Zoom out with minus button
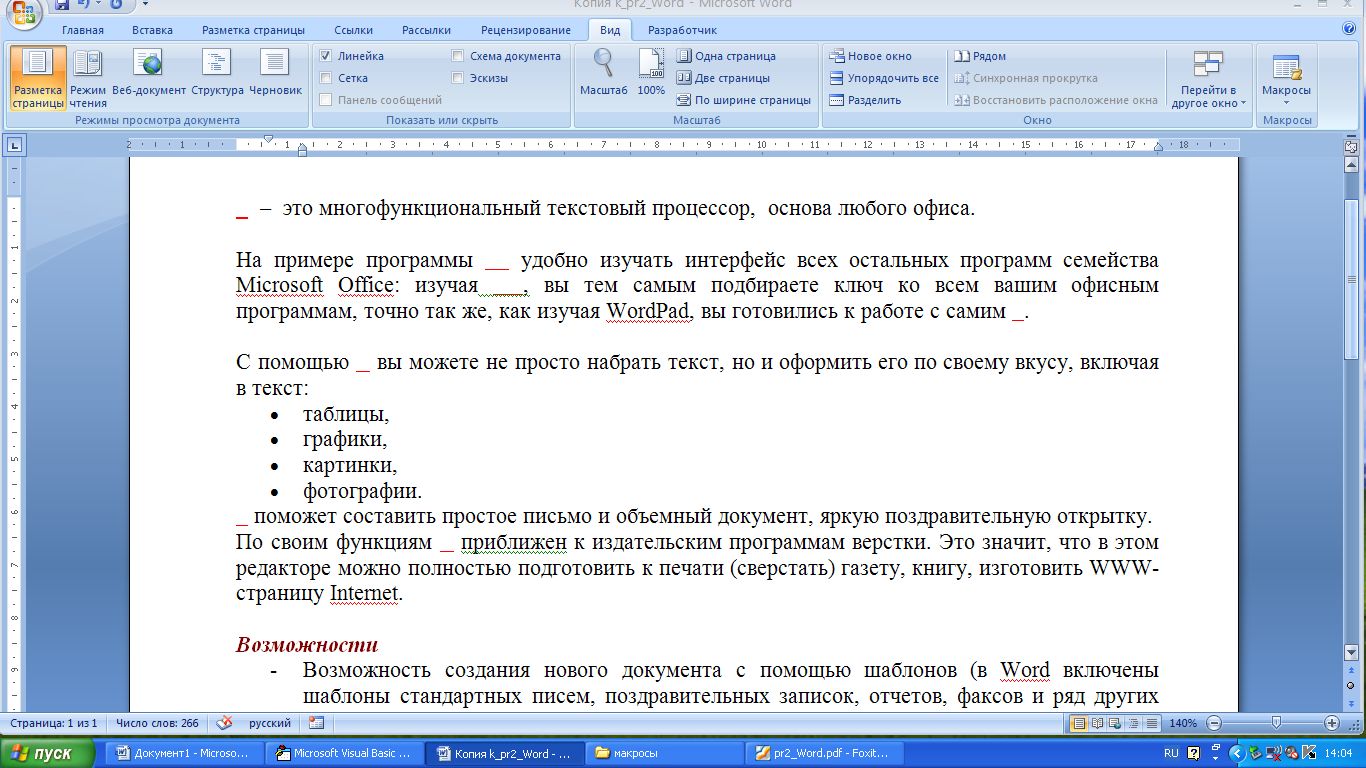 point(1213,723)
